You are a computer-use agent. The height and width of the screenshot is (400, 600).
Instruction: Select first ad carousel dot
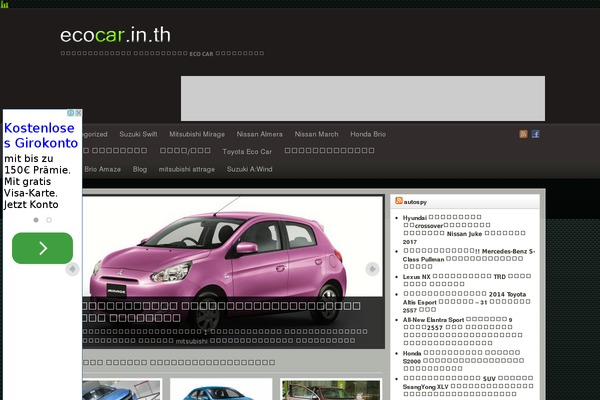point(36,220)
